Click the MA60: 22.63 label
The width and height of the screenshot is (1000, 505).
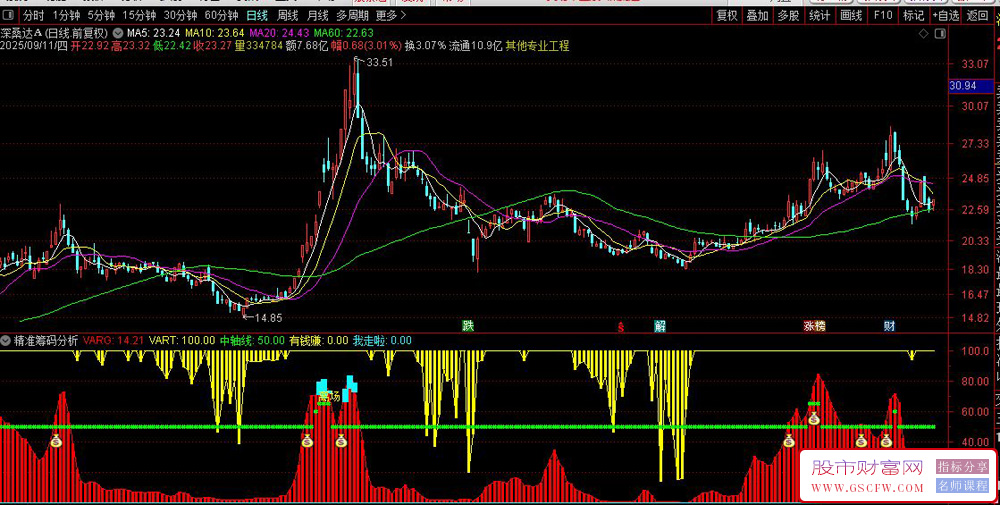pyautogui.click(x=344, y=33)
